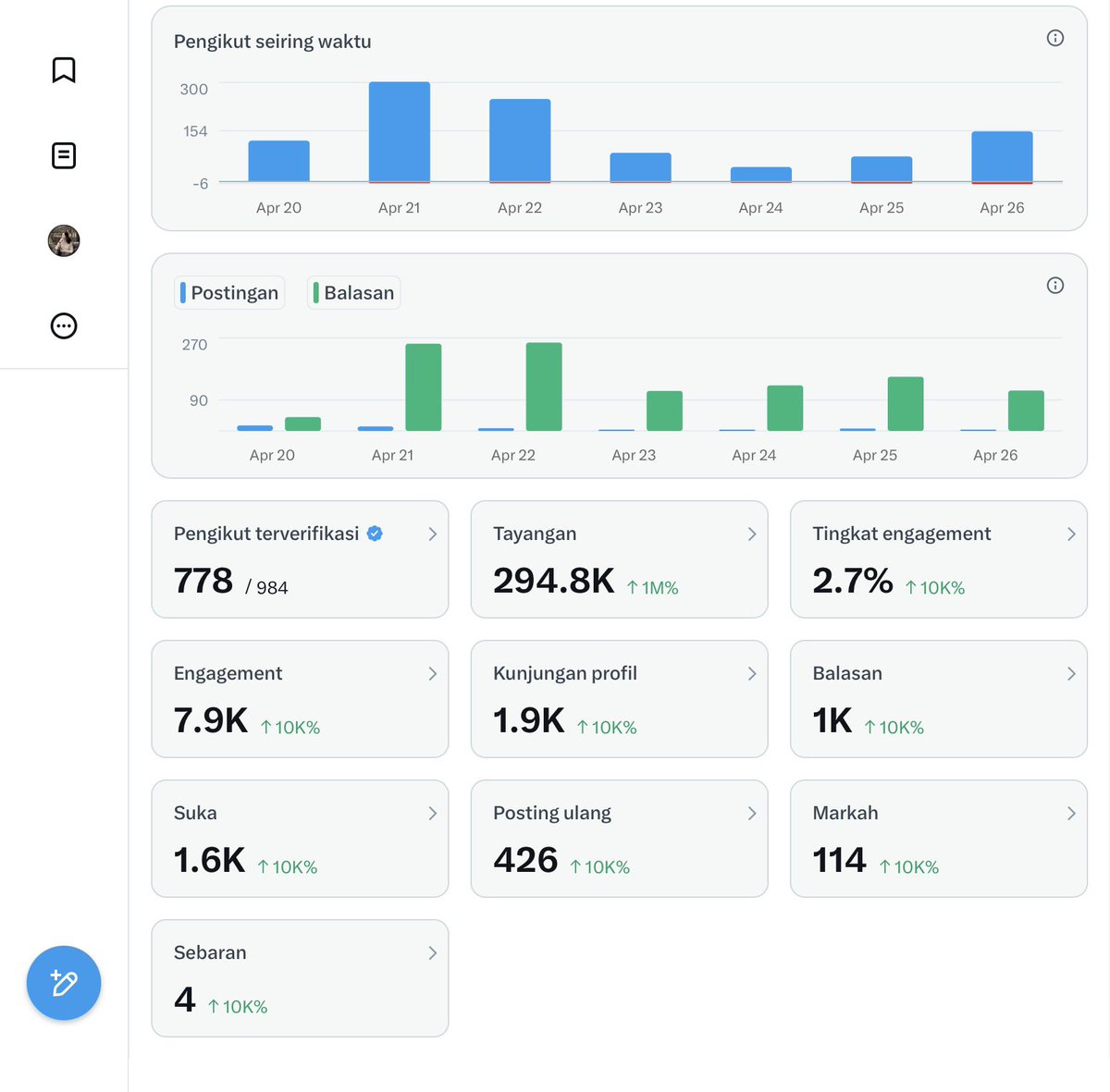
Task: Click the 294.8K Tayangan value
Action: point(553,581)
